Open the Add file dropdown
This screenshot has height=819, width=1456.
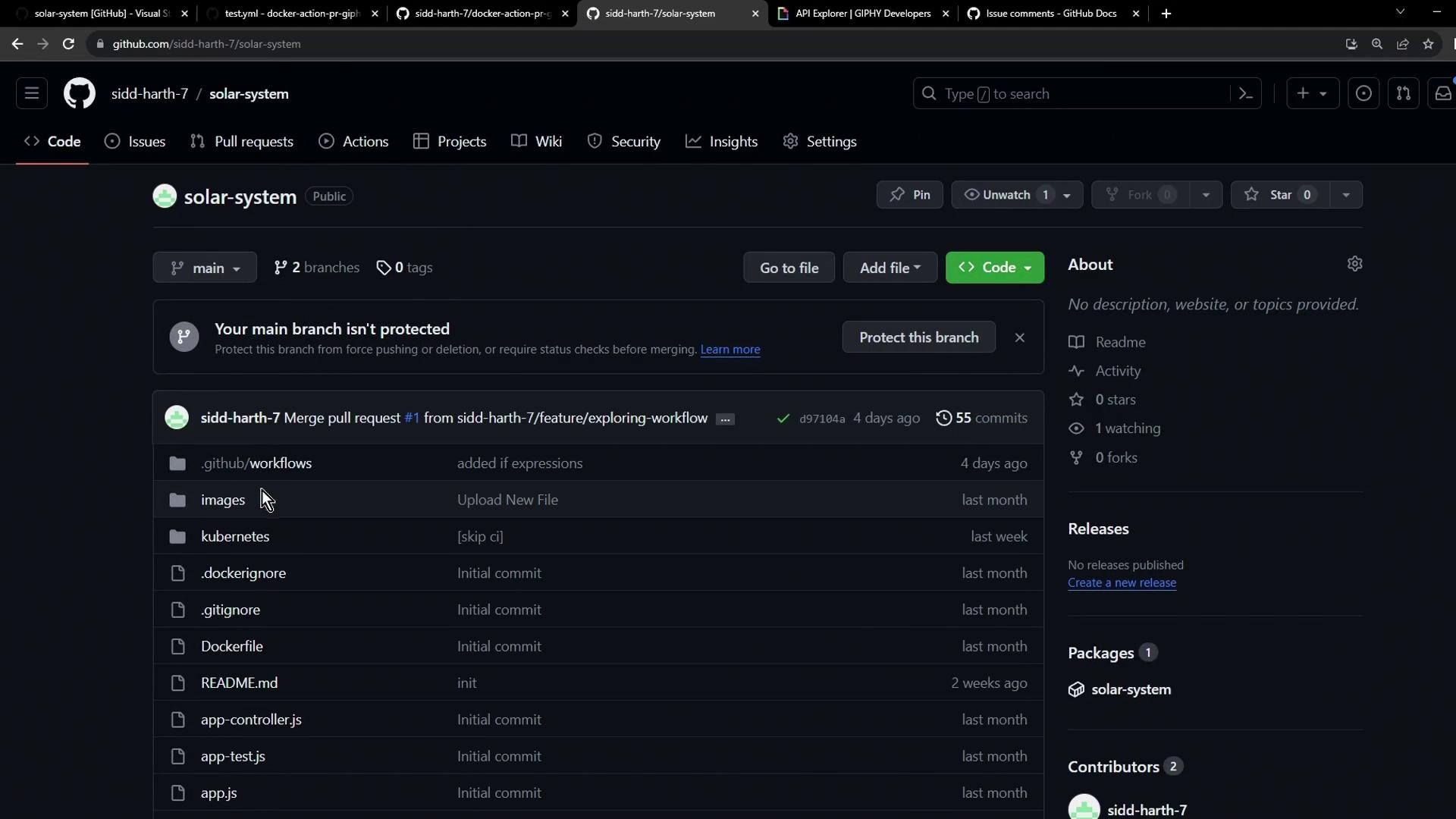(x=890, y=268)
